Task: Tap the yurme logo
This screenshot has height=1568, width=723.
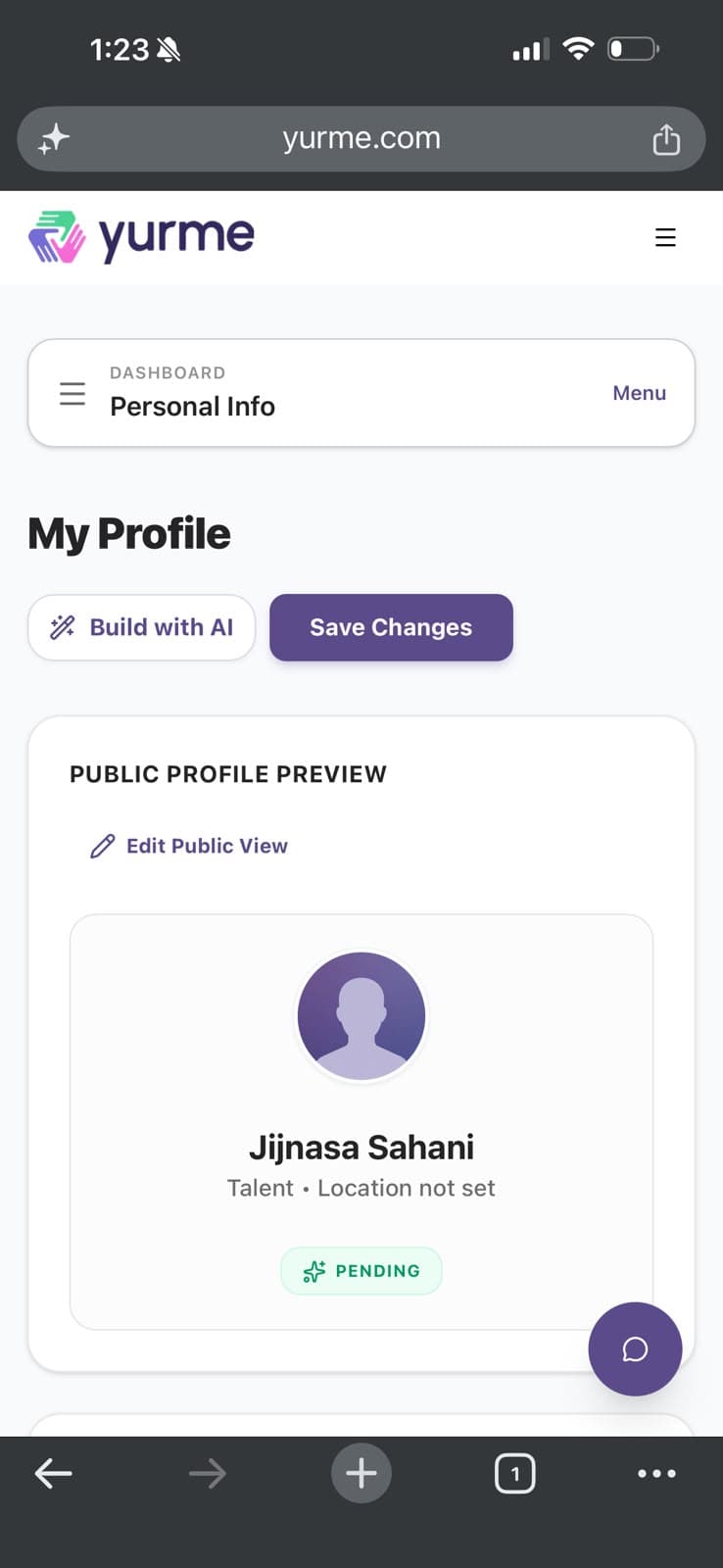Action: 141,237
